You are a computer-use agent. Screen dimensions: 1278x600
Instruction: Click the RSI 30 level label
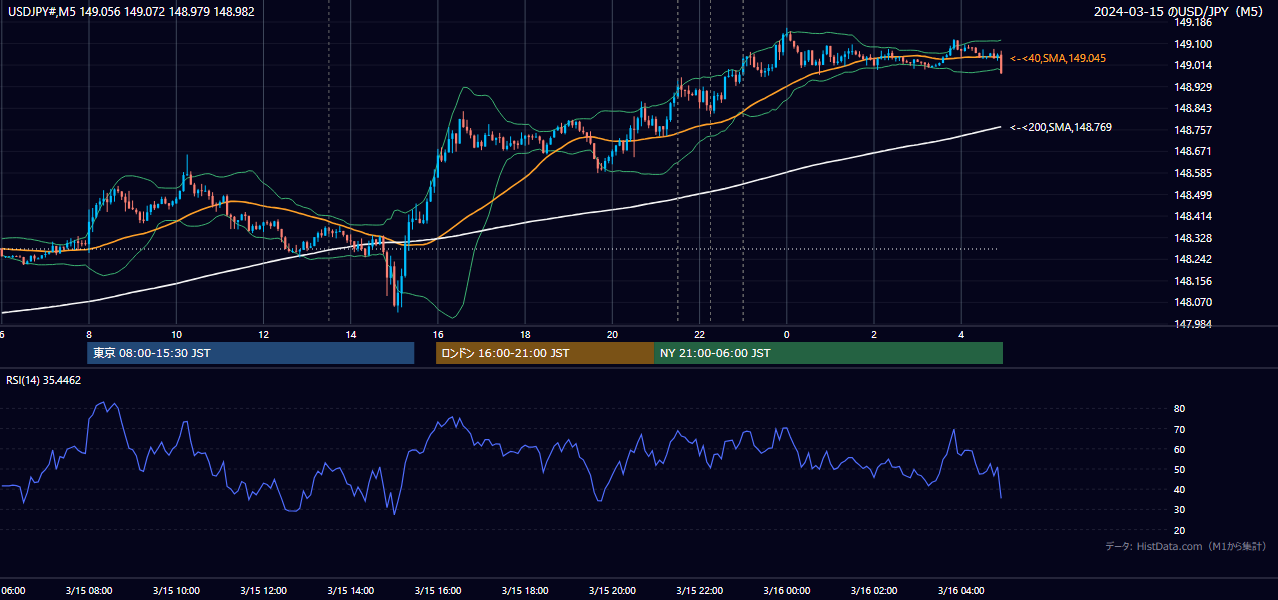[1179, 510]
